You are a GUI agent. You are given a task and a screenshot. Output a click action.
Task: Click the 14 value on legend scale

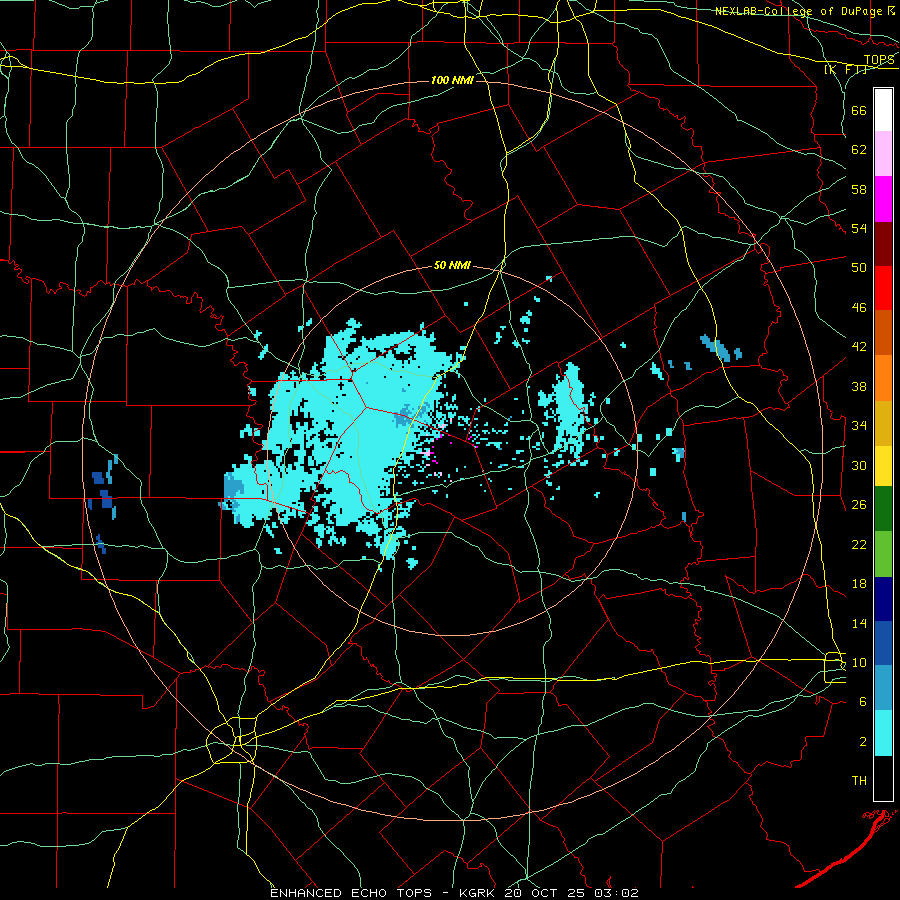tap(859, 623)
